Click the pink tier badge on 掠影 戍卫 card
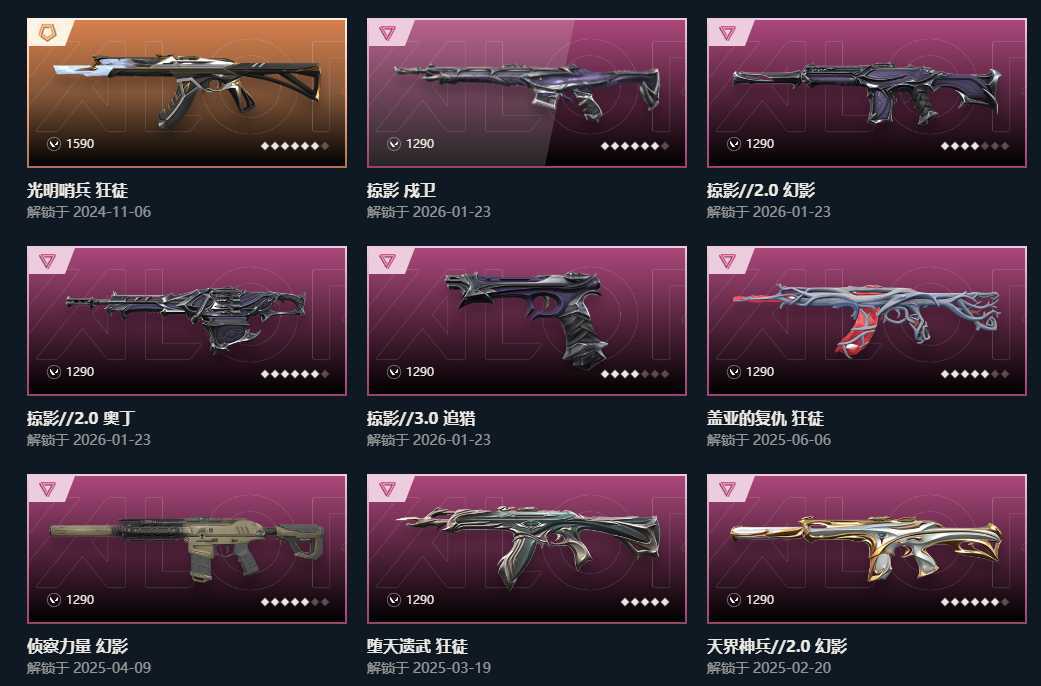This screenshot has height=686, width=1041. coord(387,33)
